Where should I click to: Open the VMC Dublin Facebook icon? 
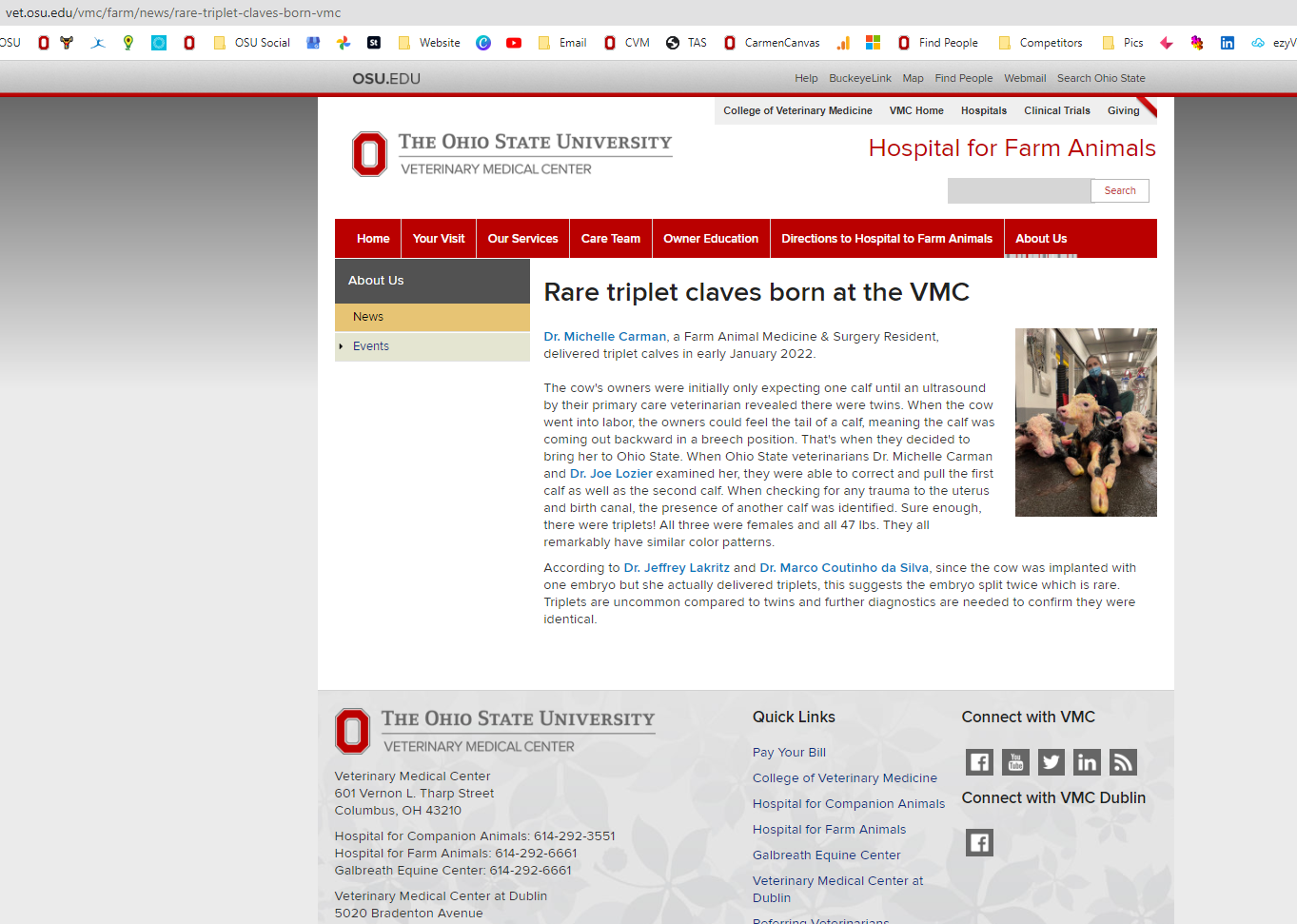coord(979,843)
